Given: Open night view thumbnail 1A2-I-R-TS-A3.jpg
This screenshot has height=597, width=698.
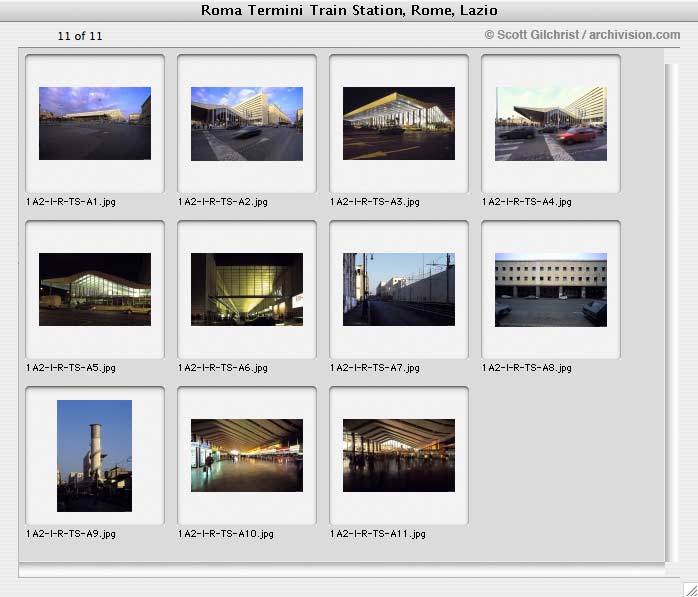Looking at the screenshot, I should [399, 123].
